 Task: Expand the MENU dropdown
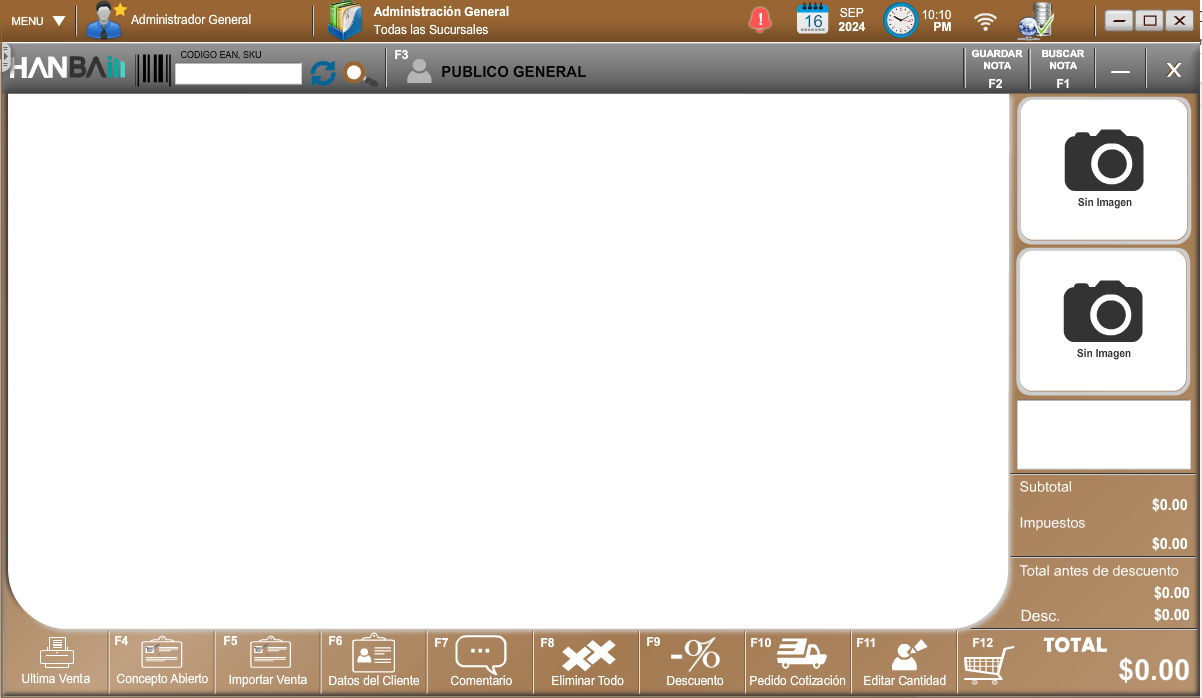point(38,21)
